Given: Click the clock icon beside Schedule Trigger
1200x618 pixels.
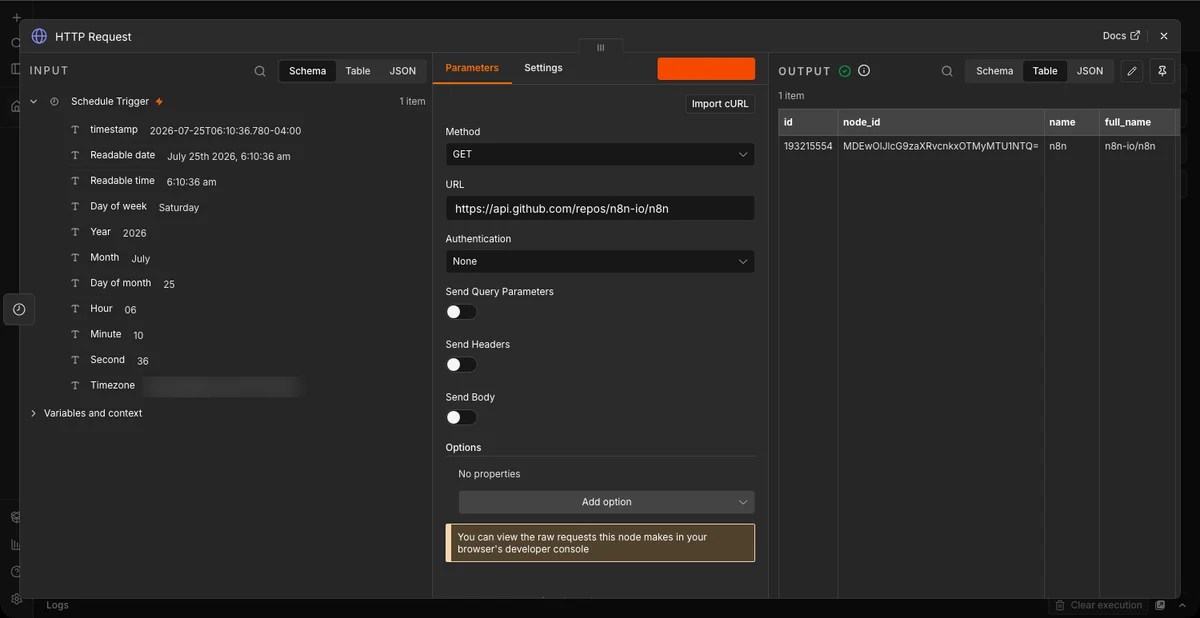Looking at the screenshot, I should tap(54, 102).
